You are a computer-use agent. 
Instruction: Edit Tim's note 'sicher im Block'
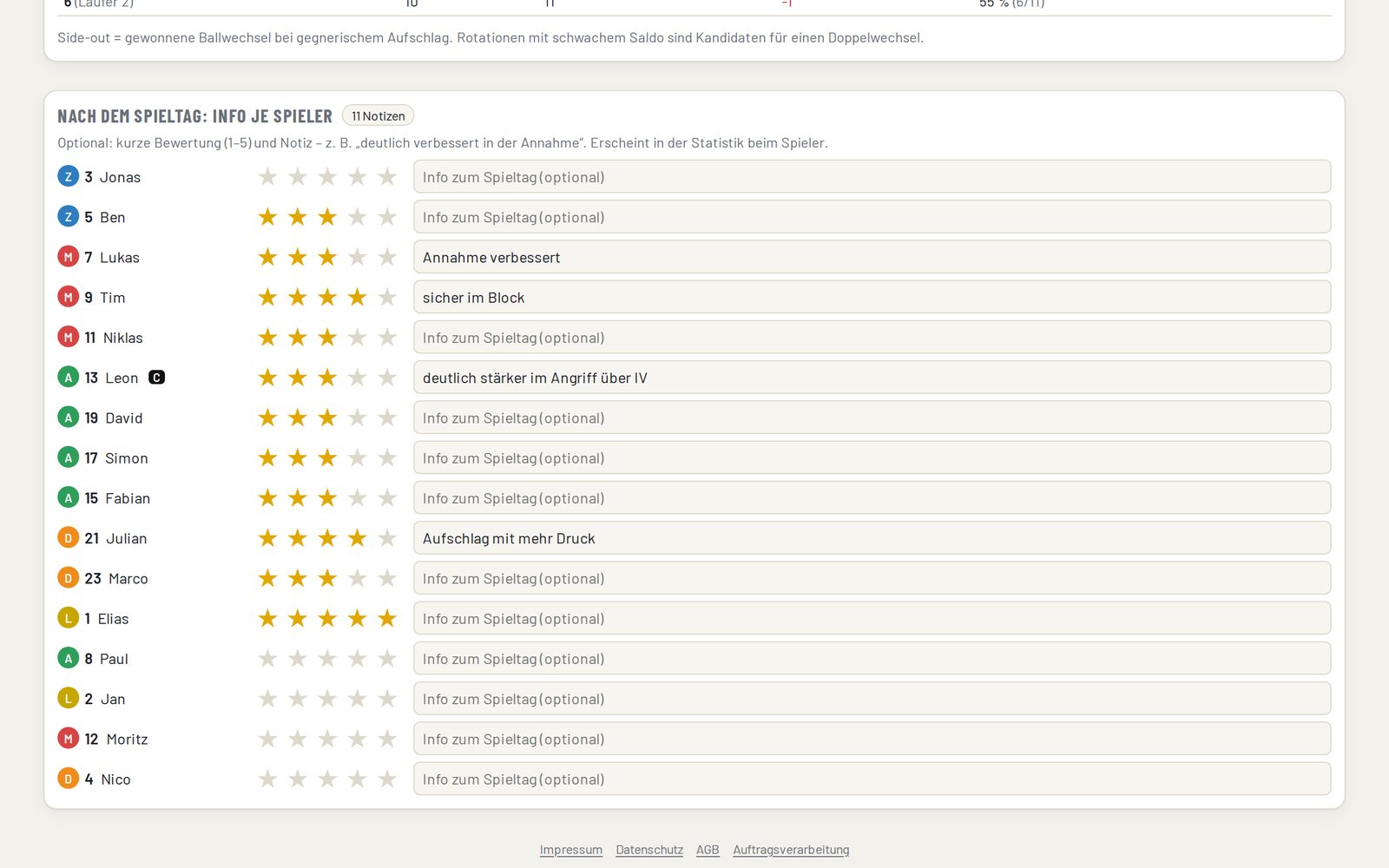coord(872,298)
